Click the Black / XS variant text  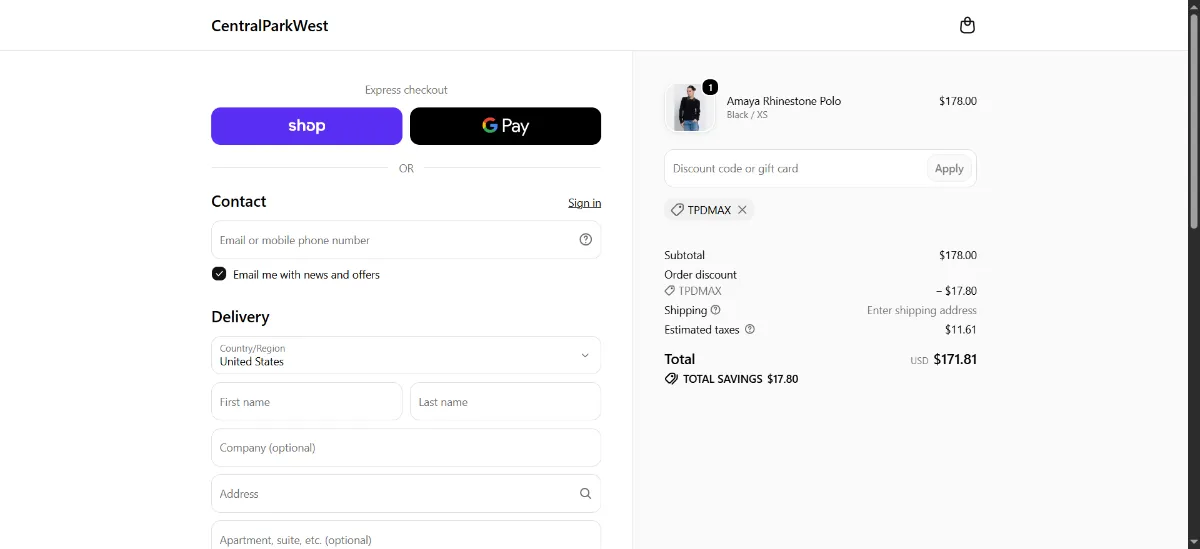[x=747, y=115]
